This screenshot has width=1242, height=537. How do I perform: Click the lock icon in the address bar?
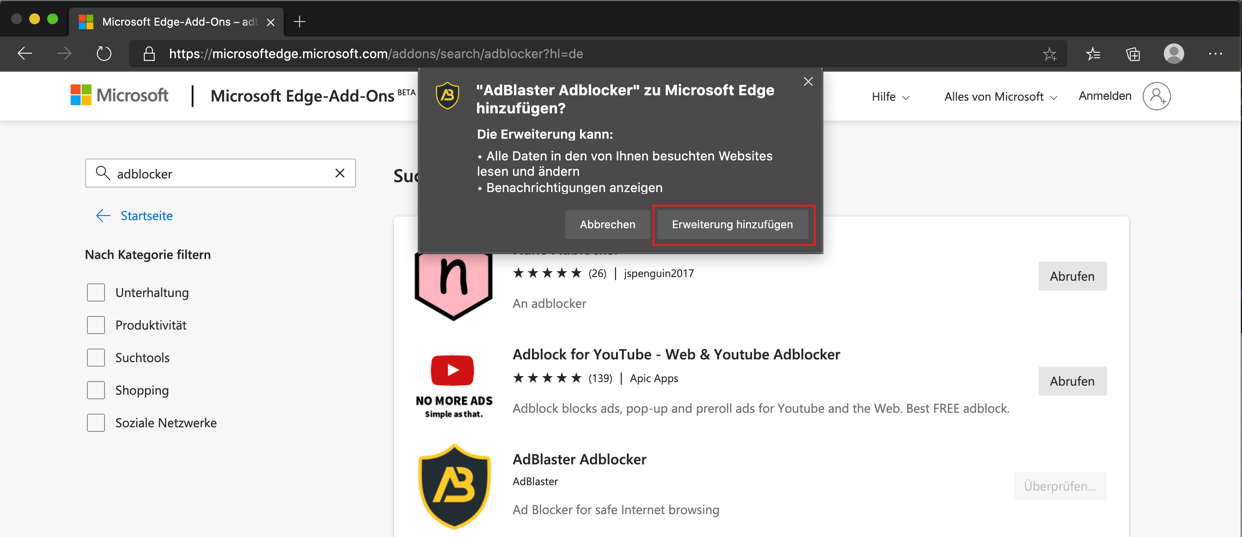(x=149, y=54)
